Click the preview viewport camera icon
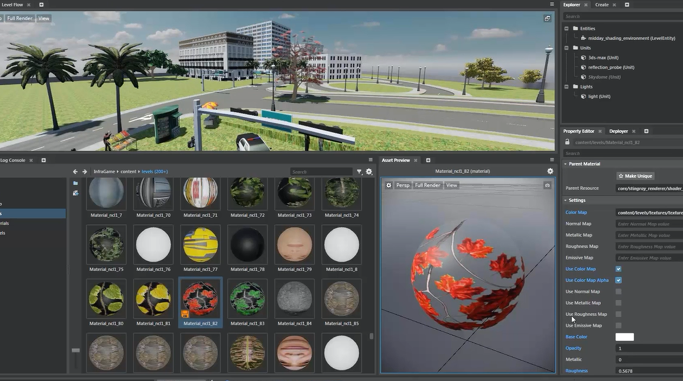683x381 pixels. (547, 185)
